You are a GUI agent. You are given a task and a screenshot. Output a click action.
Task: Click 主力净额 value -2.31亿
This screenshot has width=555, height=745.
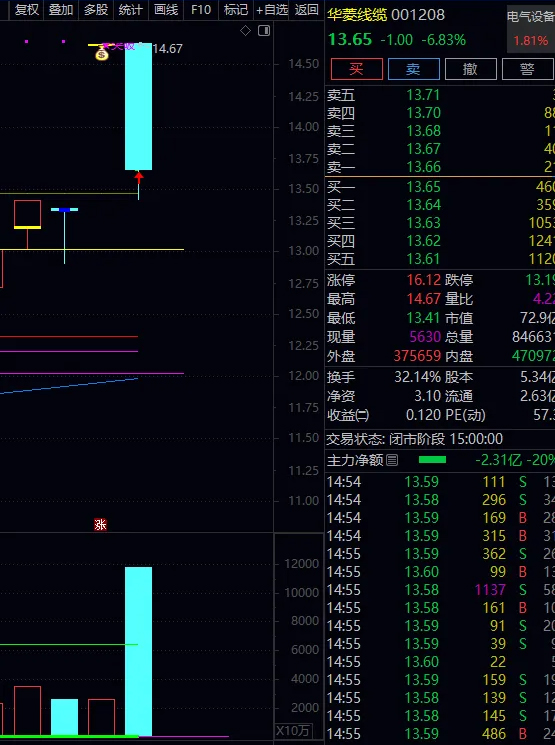pyautogui.click(x=498, y=460)
